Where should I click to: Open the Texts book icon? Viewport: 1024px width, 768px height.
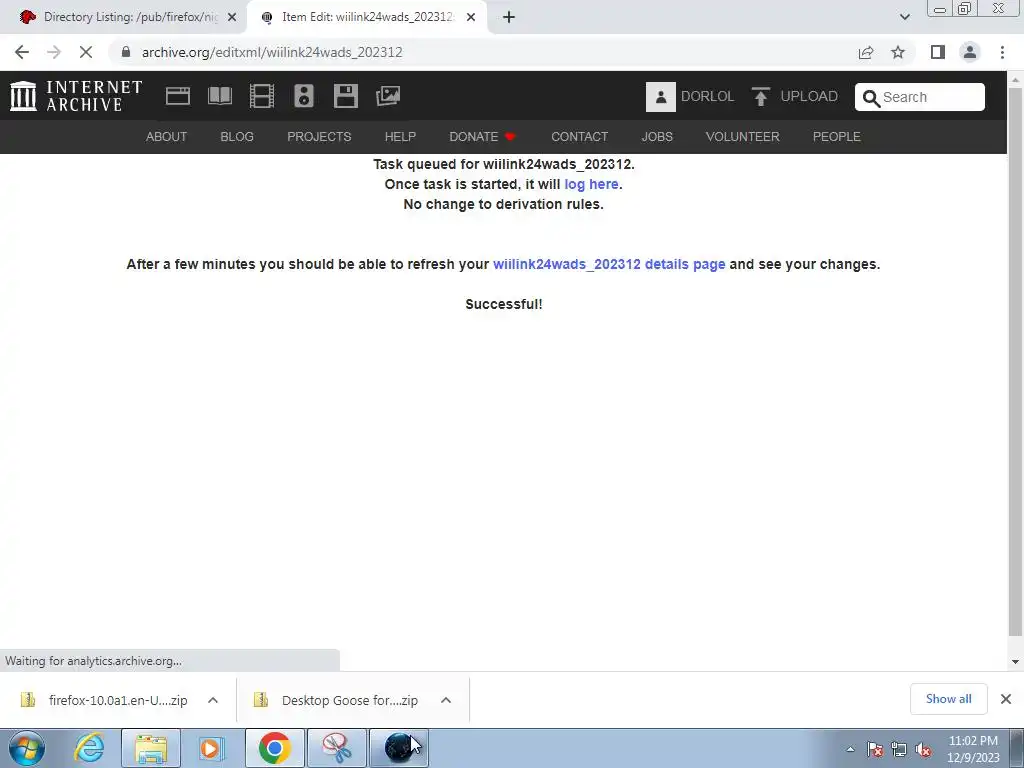(219, 96)
